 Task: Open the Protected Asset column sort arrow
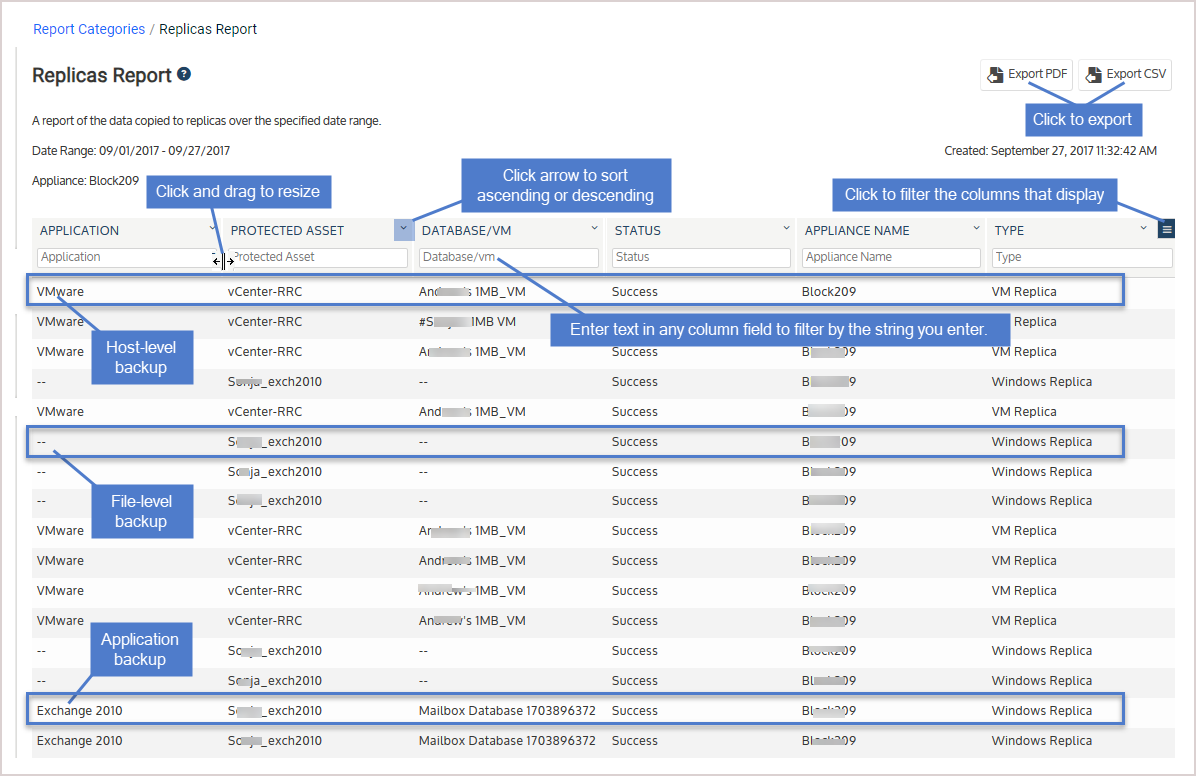tap(403, 229)
